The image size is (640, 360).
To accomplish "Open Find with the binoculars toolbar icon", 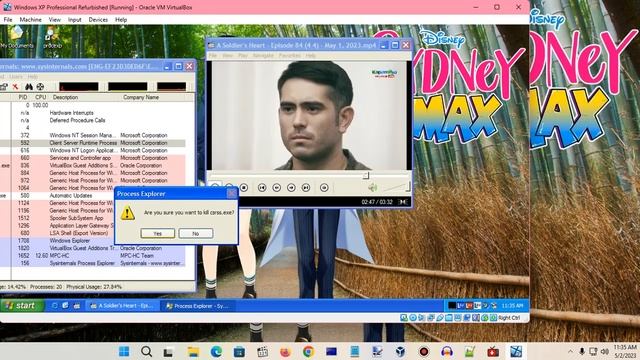I will tap(29, 87).
